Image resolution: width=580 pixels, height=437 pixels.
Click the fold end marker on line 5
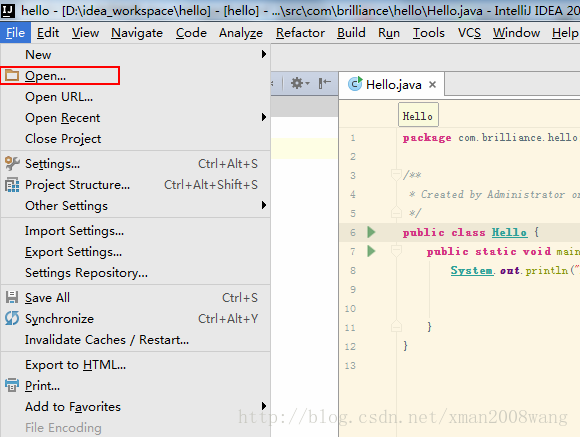(x=396, y=213)
